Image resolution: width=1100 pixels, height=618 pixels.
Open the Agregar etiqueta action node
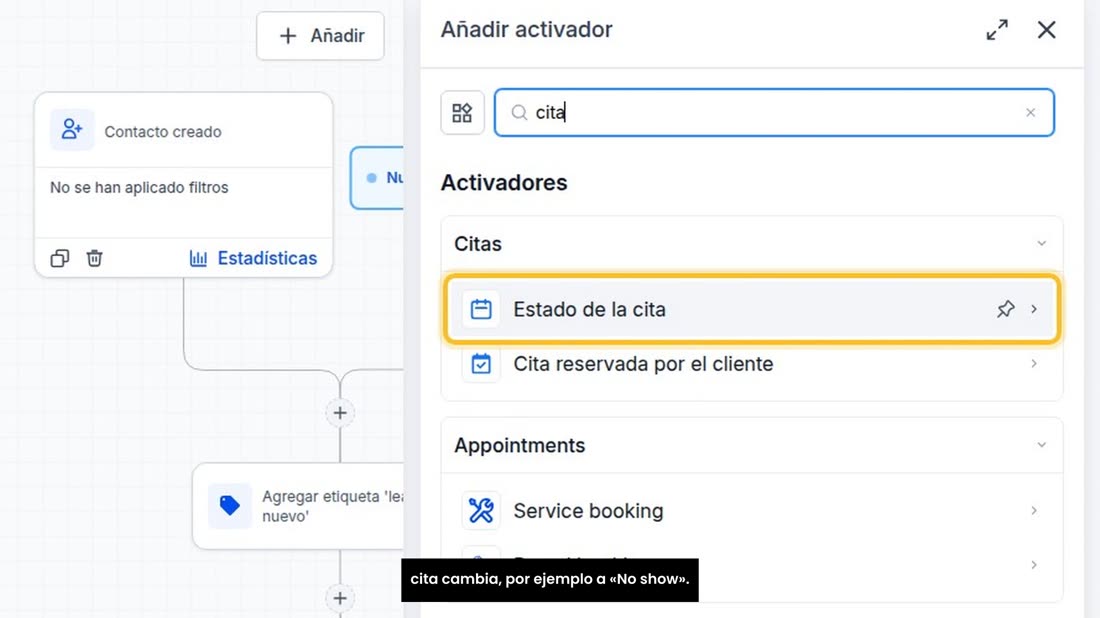pyautogui.click(x=299, y=506)
